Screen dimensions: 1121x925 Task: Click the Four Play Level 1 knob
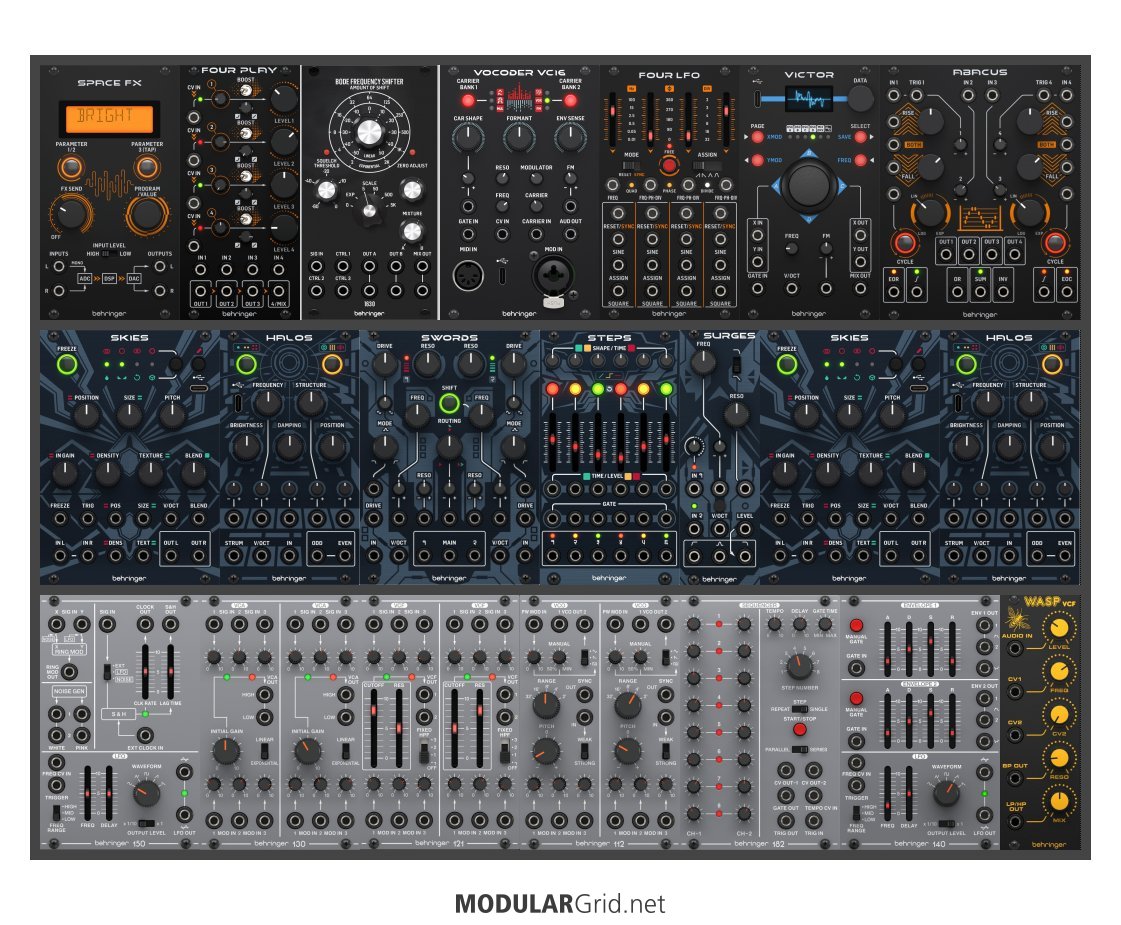pyautogui.click(x=284, y=99)
